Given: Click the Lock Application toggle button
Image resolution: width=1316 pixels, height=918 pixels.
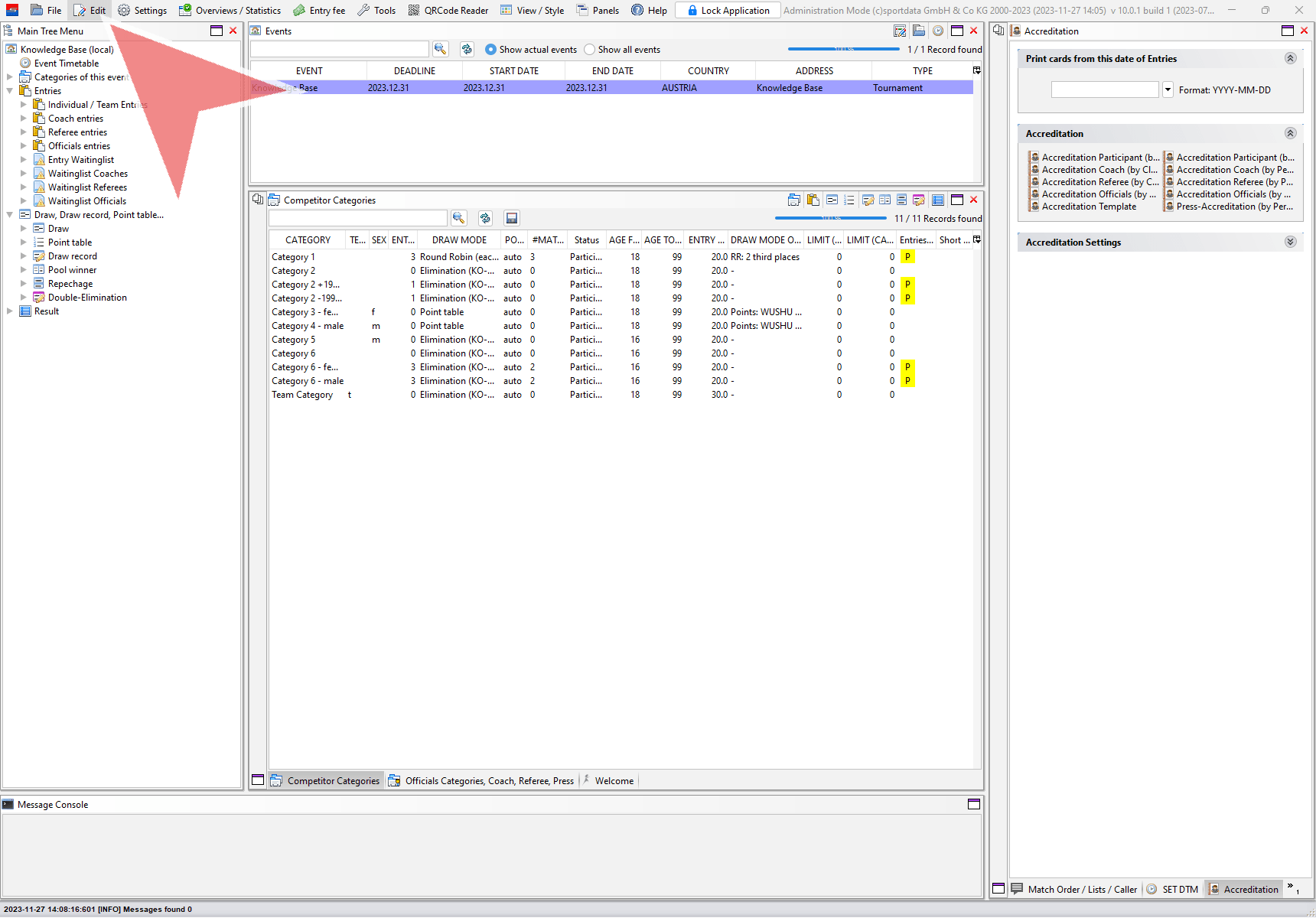Looking at the screenshot, I should click(728, 10).
